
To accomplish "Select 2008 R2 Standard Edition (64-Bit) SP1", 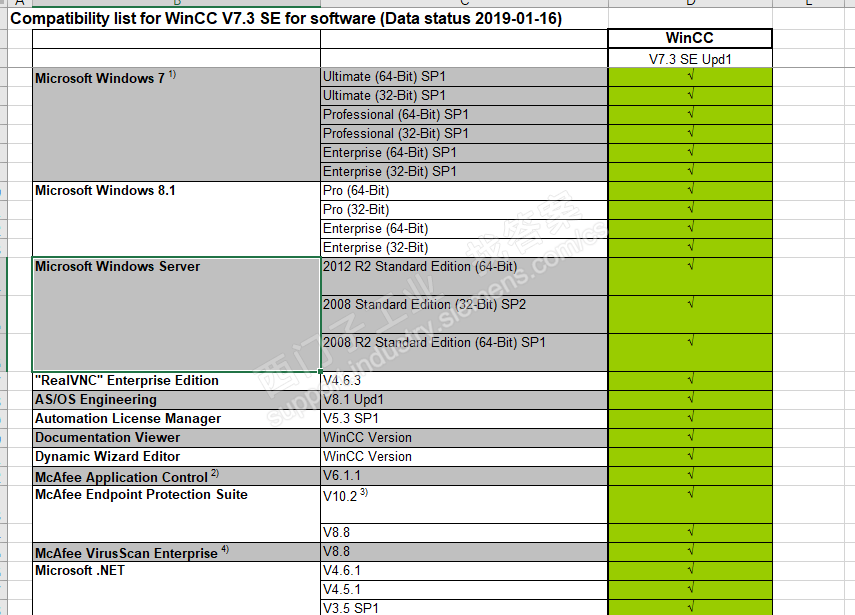I will [x=464, y=352].
